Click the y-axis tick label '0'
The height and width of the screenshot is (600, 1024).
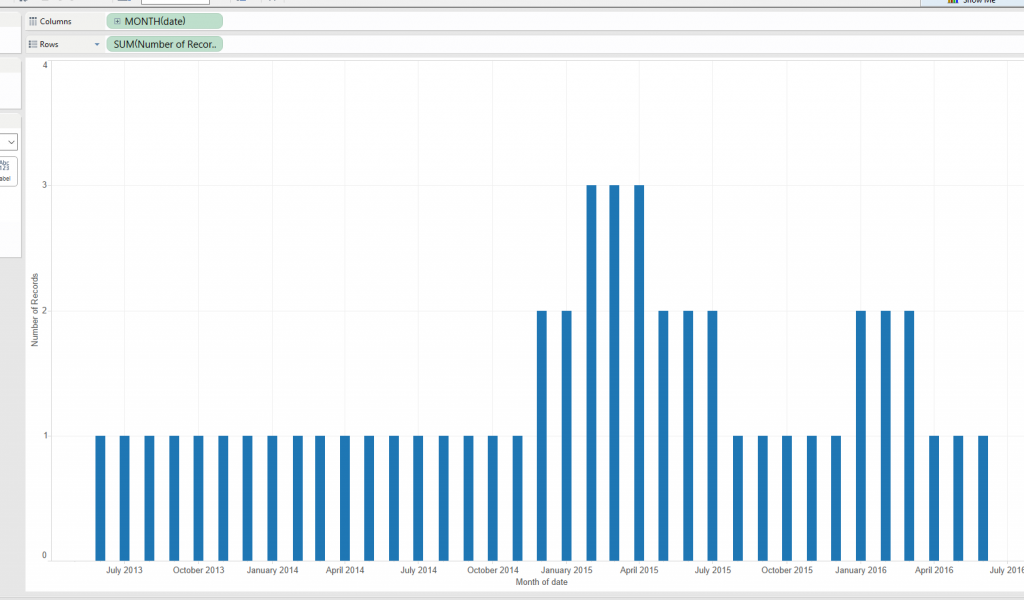(x=45, y=556)
